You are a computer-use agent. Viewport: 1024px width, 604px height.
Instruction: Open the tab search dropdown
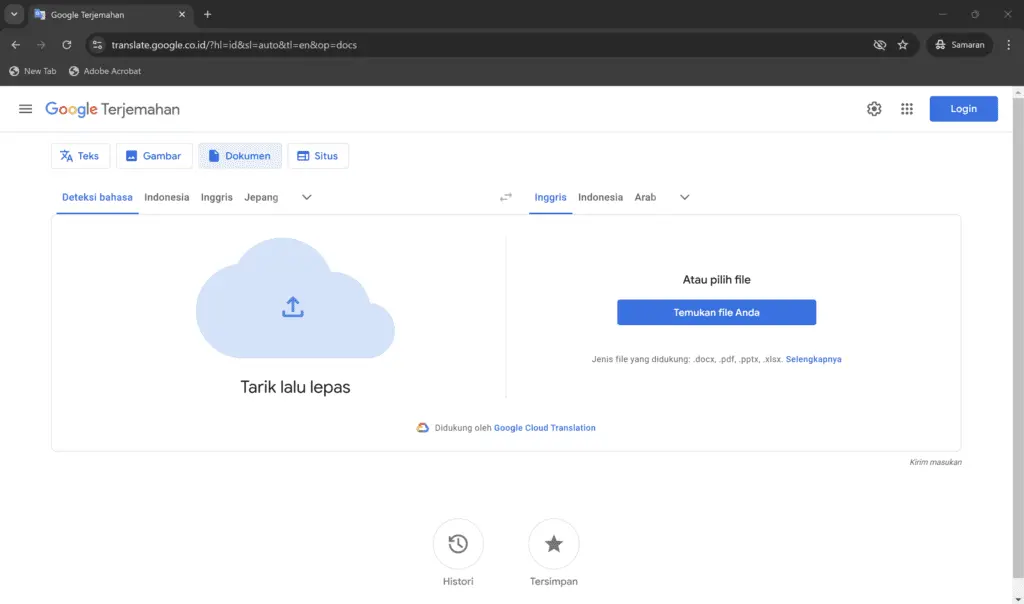click(x=14, y=14)
